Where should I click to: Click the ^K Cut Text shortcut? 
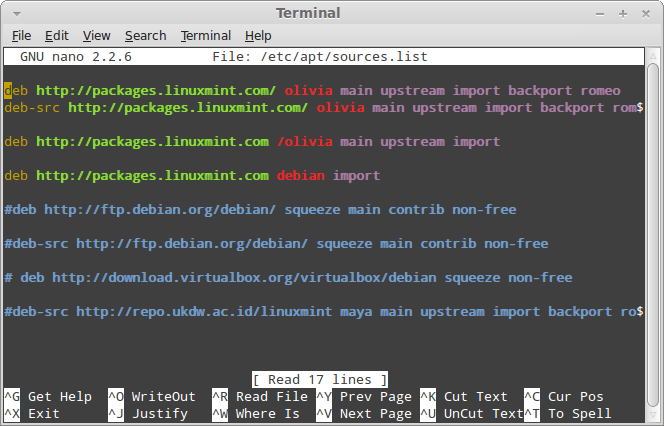[x=464, y=396]
